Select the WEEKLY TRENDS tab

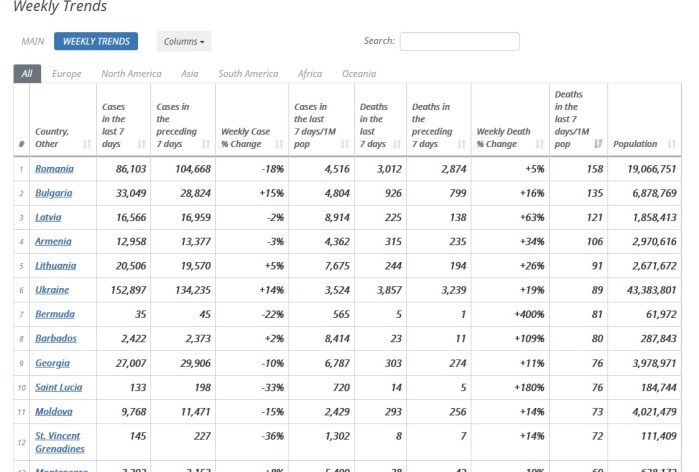[96, 42]
